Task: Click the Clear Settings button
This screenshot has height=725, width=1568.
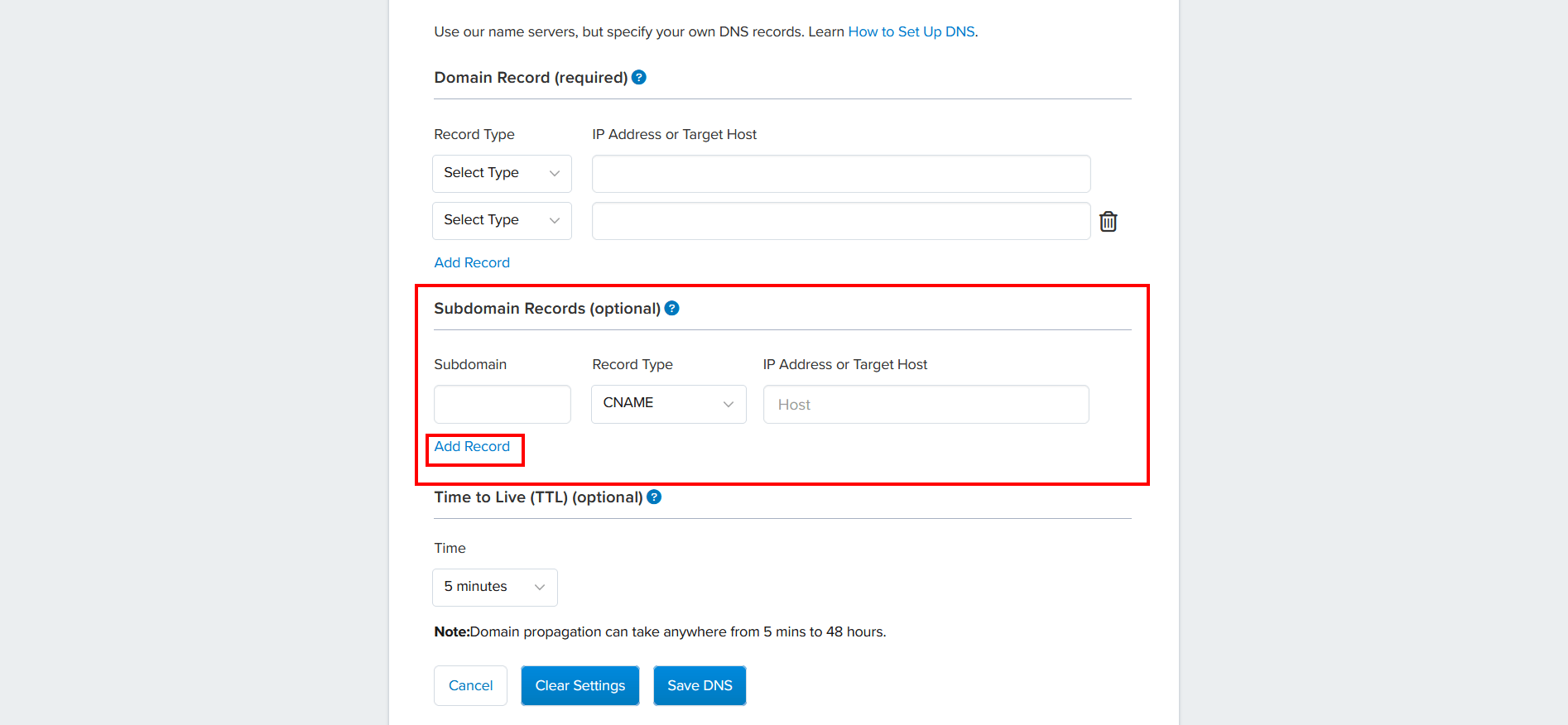Action: (x=580, y=685)
